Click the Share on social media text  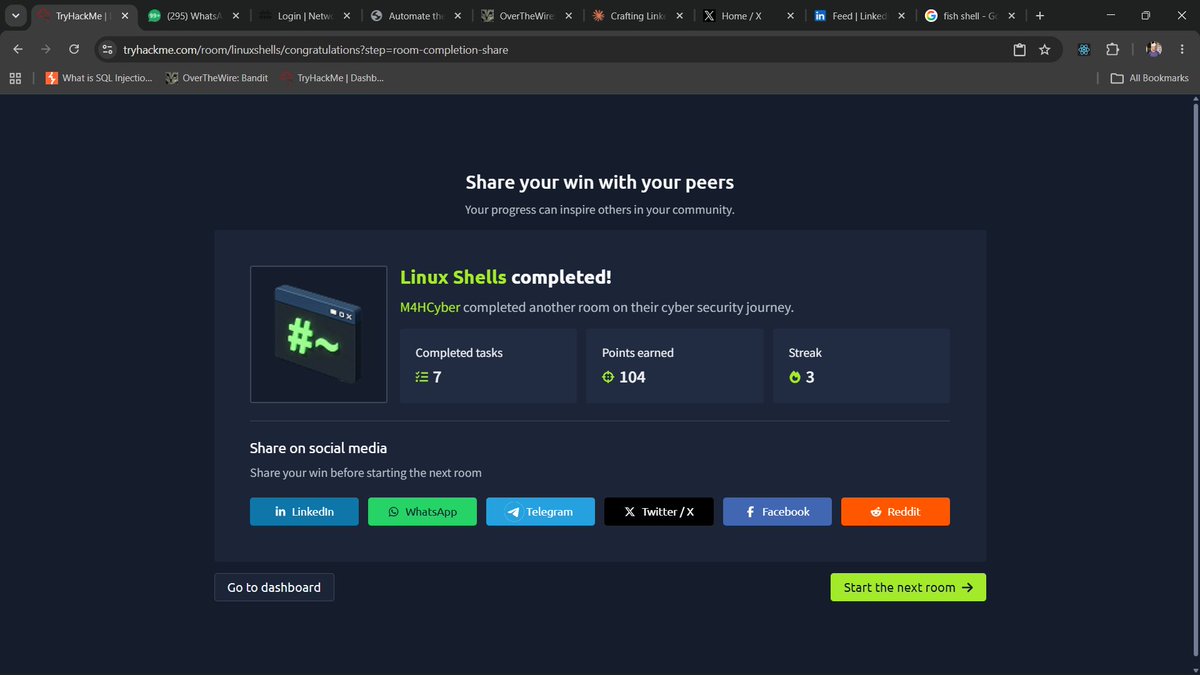click(x=318, y=448)
